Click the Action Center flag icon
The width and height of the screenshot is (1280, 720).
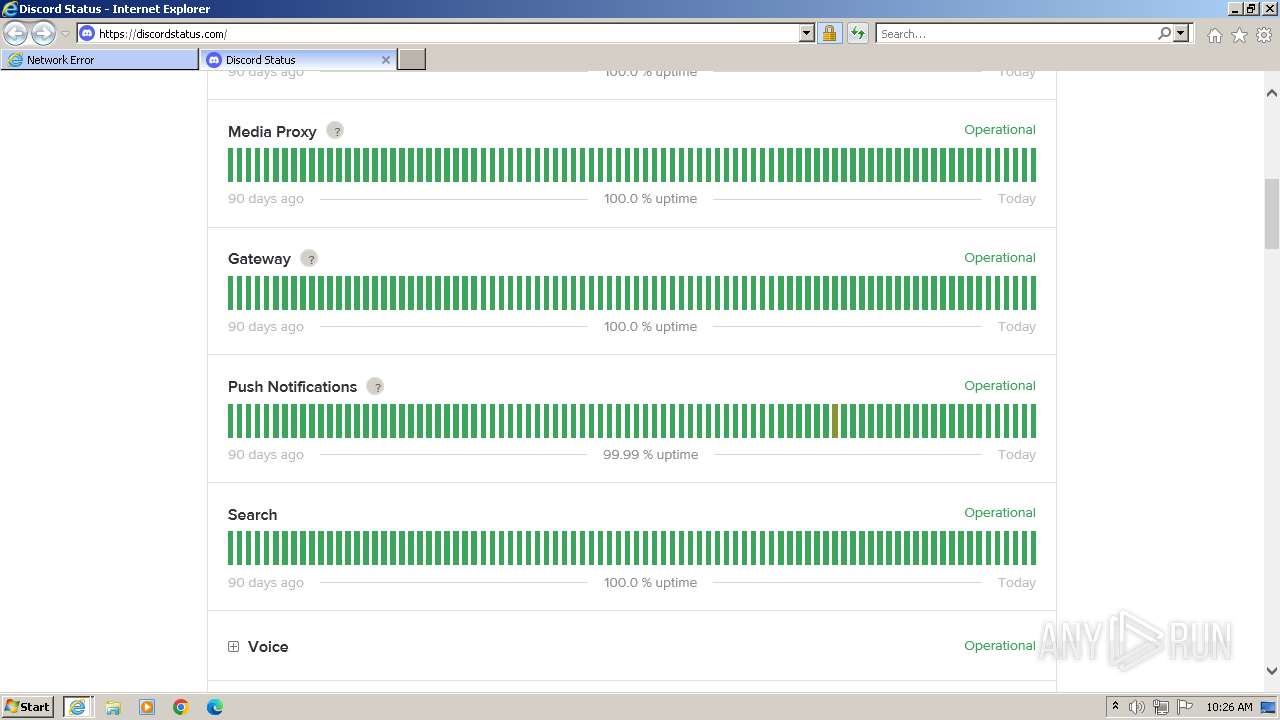1185,707
